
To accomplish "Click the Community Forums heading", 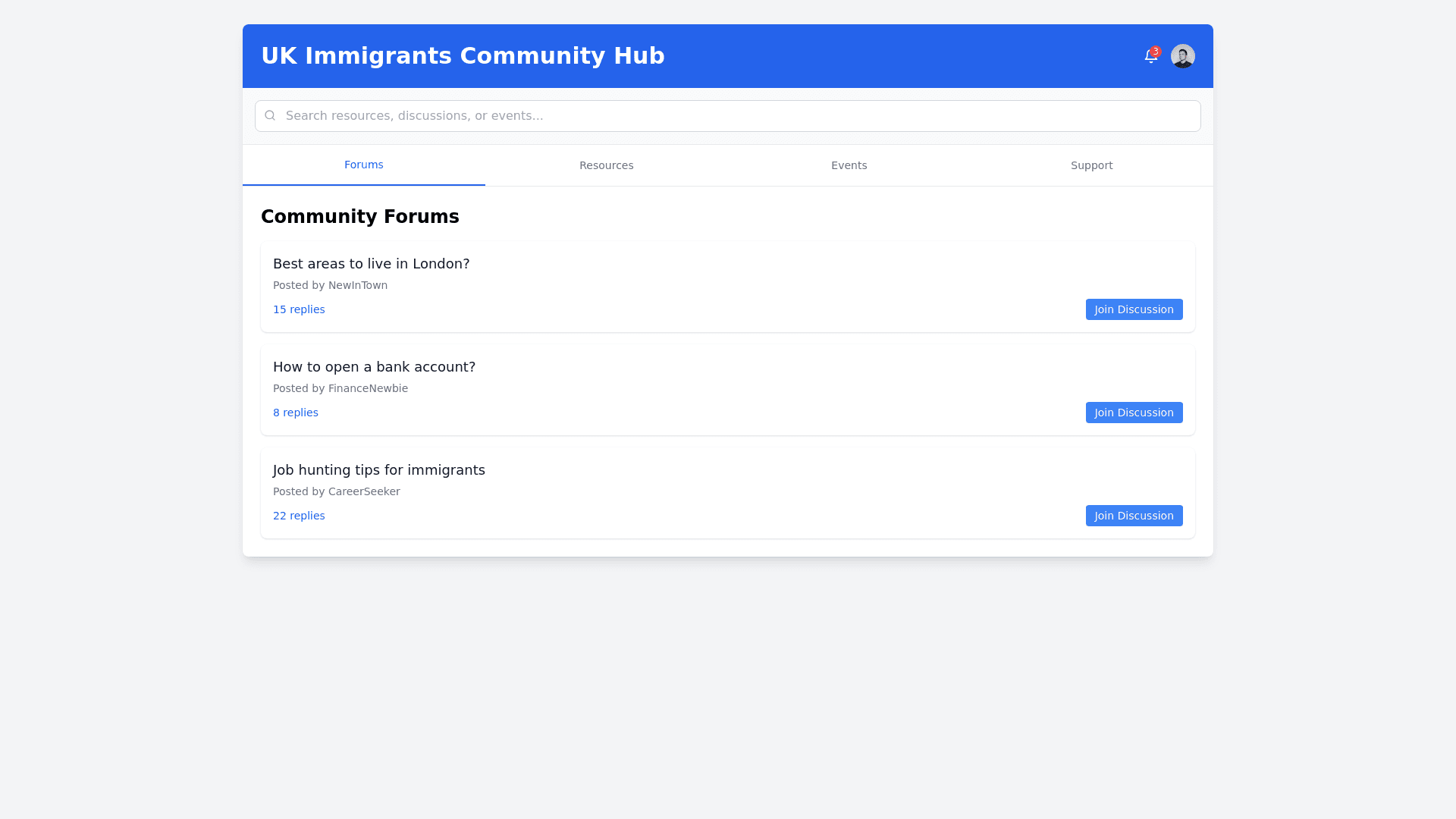I will pos(359,217).
